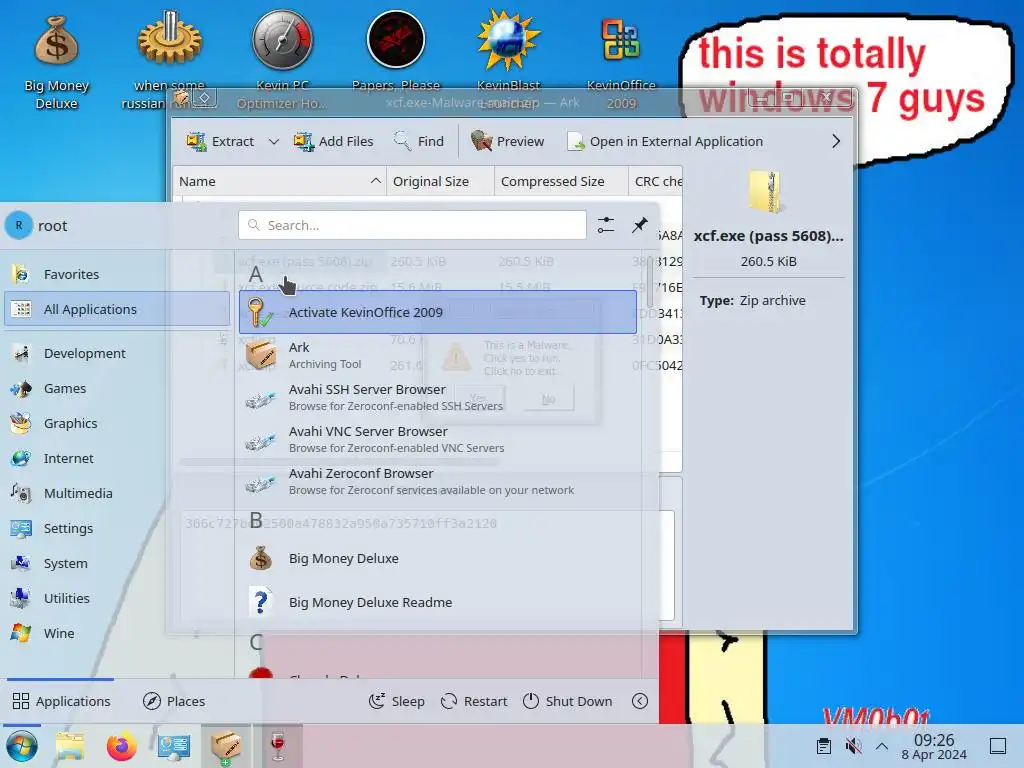Launch Activate KevinOffice 2009
The width and height of the screenshot is (1024, 768).
point(438,312)
